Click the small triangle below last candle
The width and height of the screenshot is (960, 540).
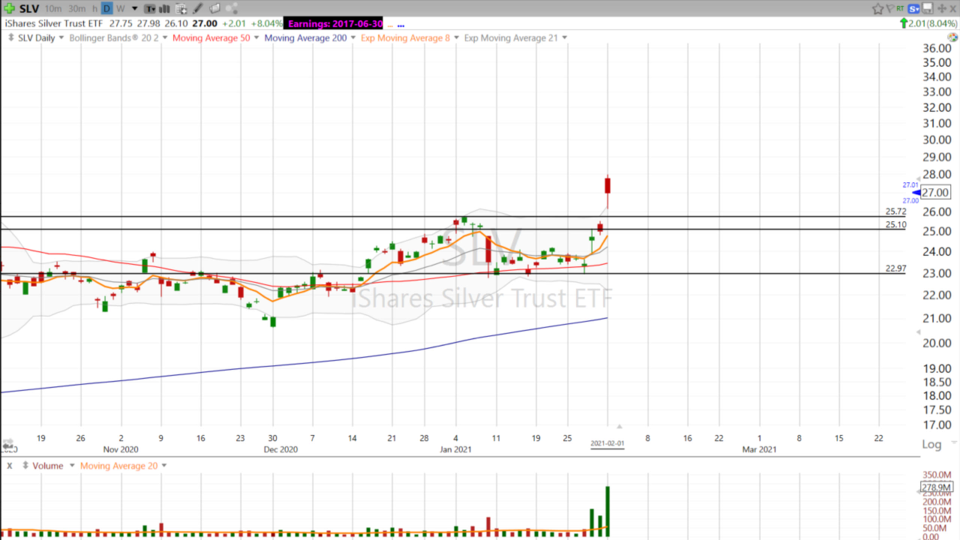point(620,426)
